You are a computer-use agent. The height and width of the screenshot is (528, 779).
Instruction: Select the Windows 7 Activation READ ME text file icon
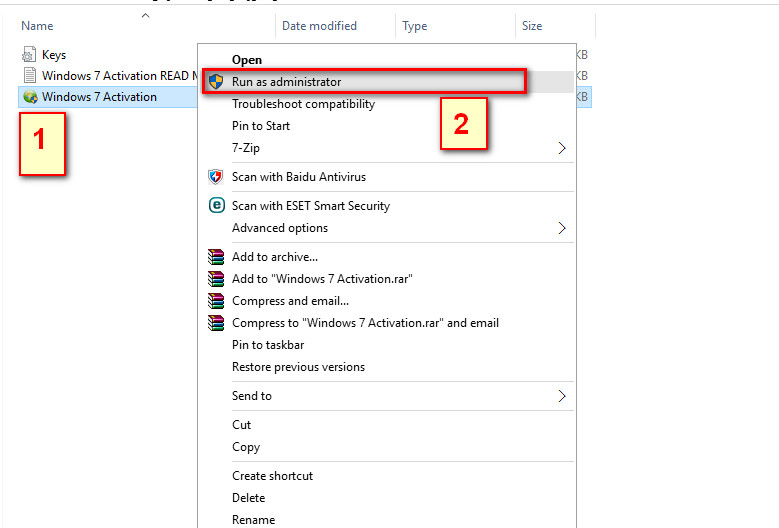(29, 76)
